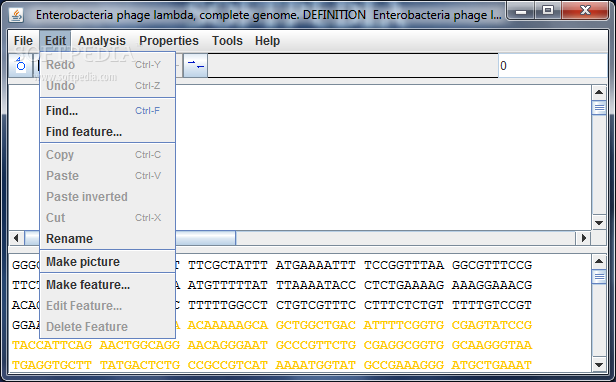Select Rename in the Edit menu
The image size is (616, 382).
pos(107,239)
